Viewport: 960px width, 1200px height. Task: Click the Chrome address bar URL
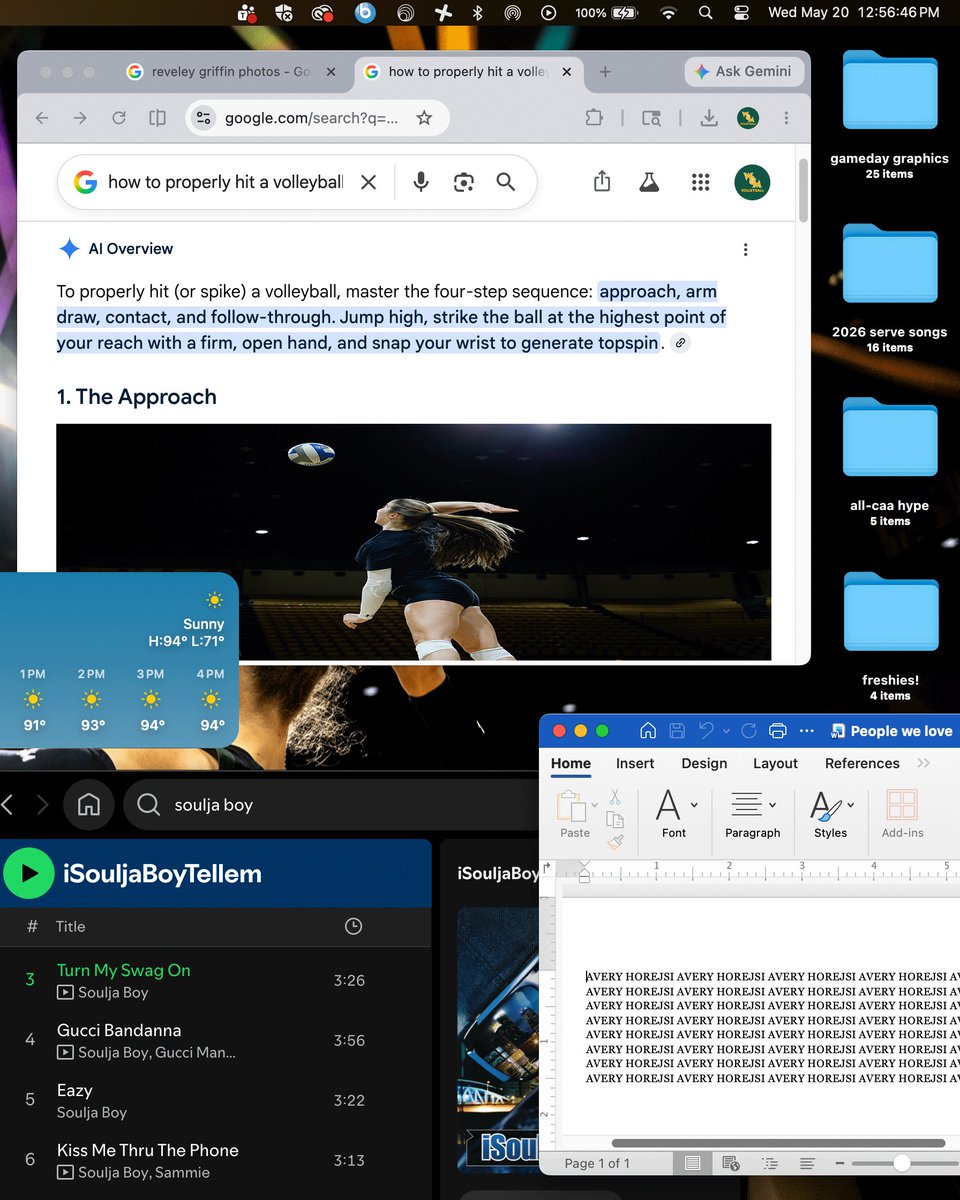point(311,118)
